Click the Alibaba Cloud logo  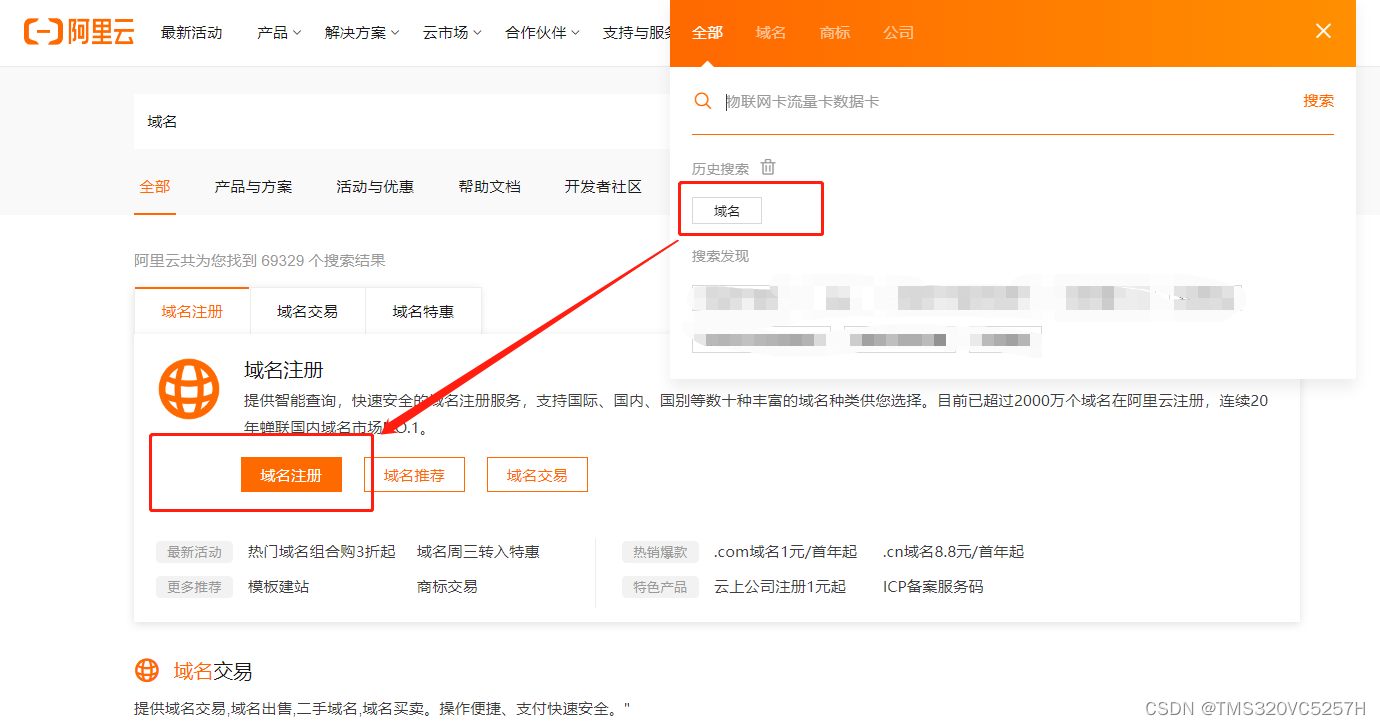click(x=79, y=32)
